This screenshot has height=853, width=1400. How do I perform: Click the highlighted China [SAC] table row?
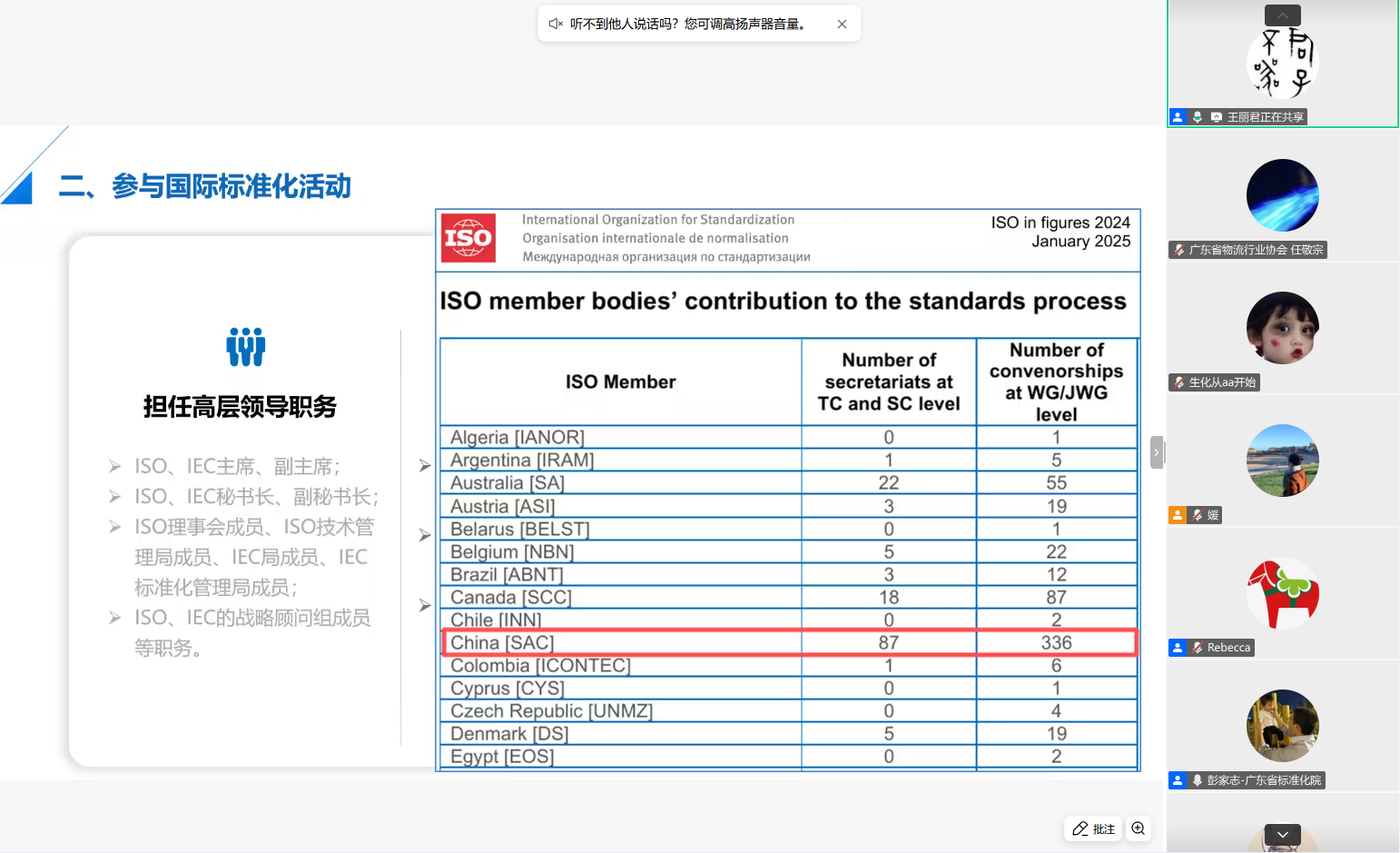[x=788, y=642]
